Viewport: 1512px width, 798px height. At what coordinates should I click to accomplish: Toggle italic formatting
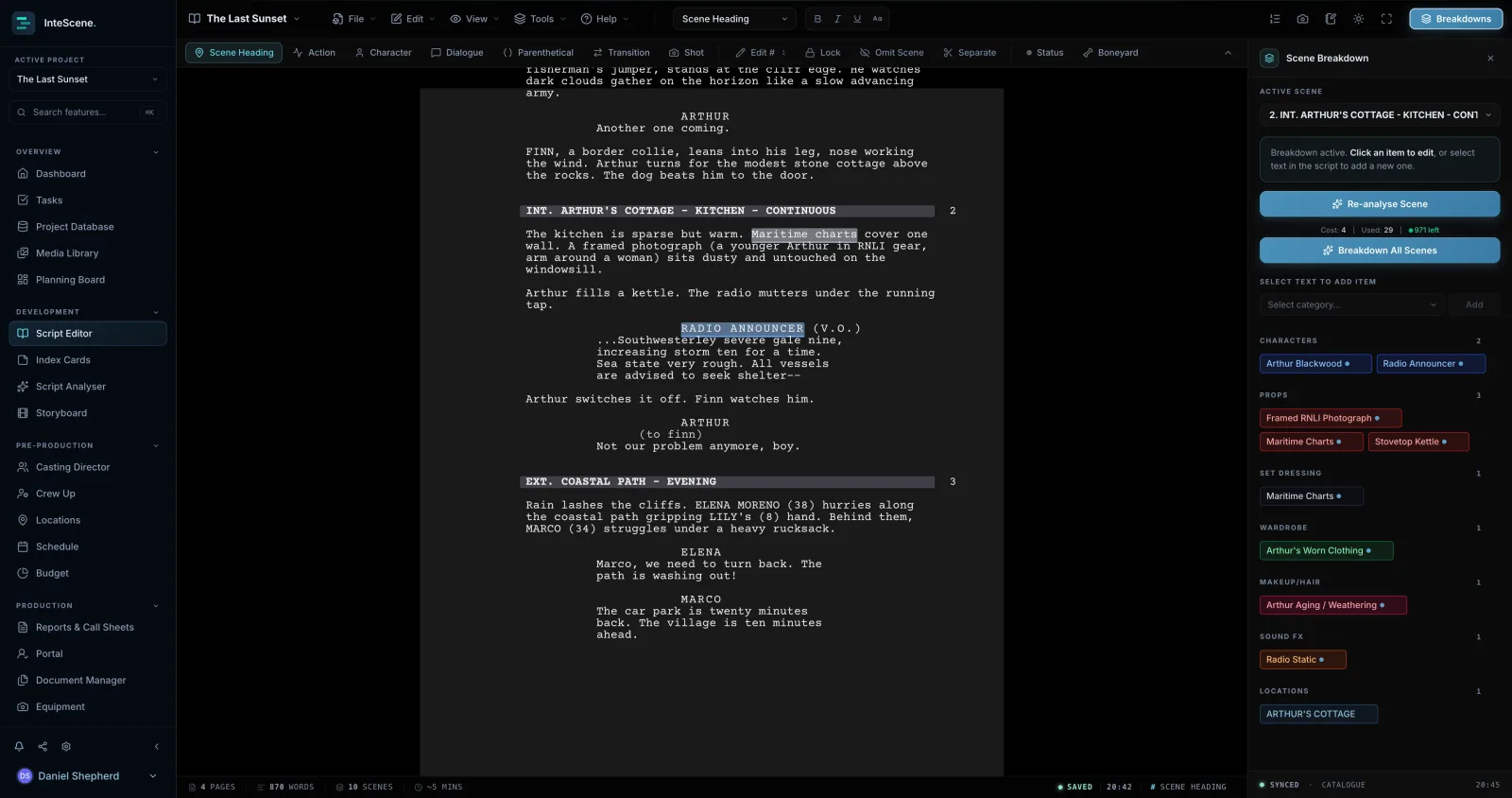837,19
